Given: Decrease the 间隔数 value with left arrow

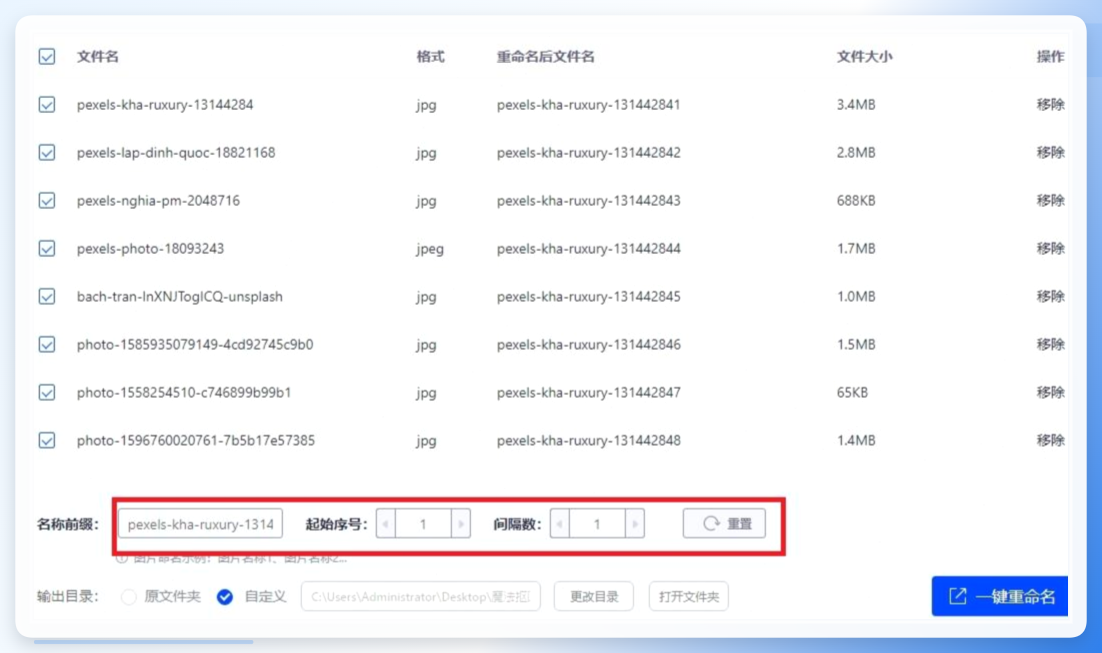Looking at the screenshot, I should 560,524.
